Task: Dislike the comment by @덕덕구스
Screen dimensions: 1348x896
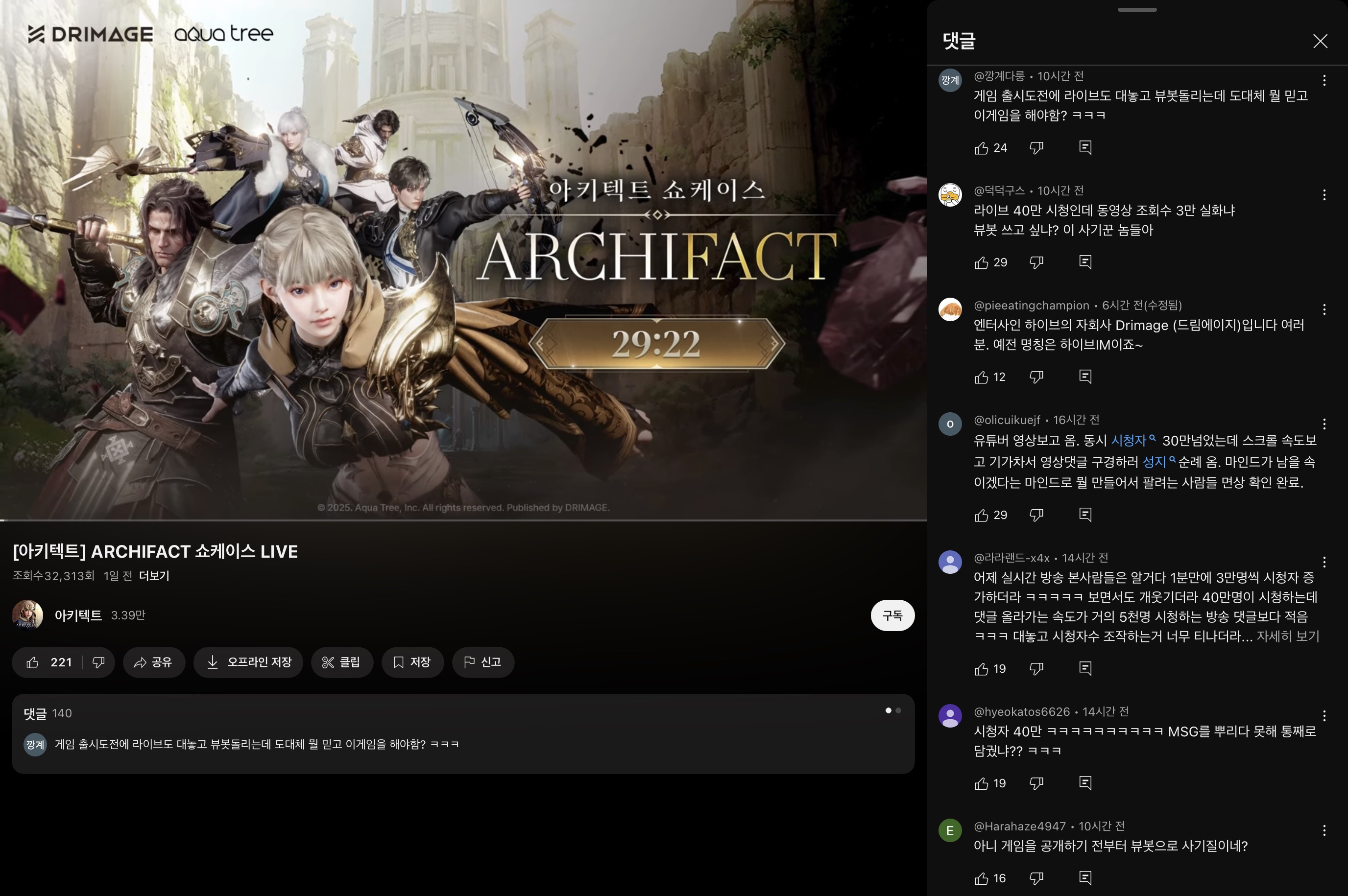Action: pyautogui.click(x=1036, y=262)
